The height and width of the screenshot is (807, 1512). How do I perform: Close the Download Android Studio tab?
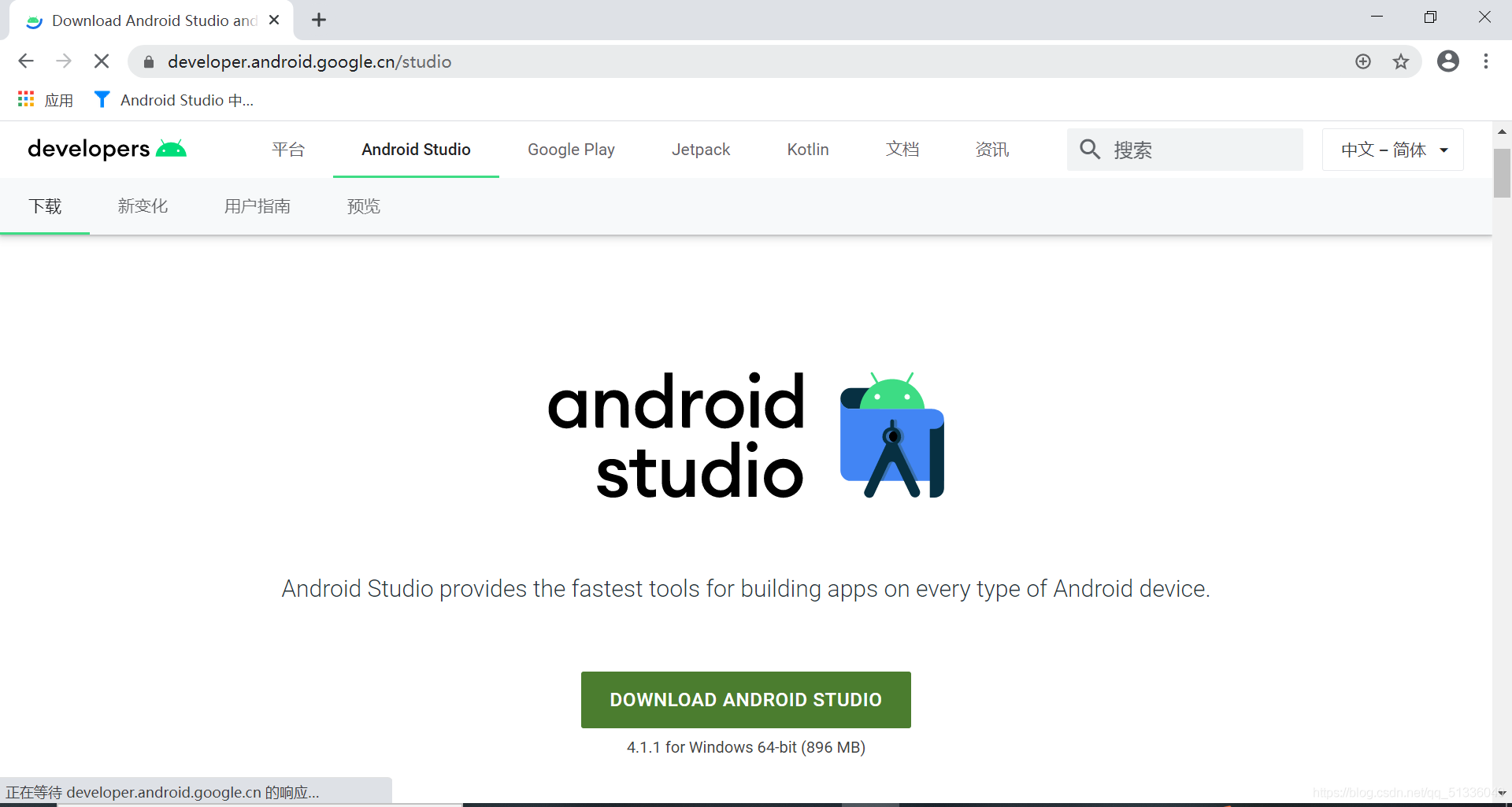274,20
